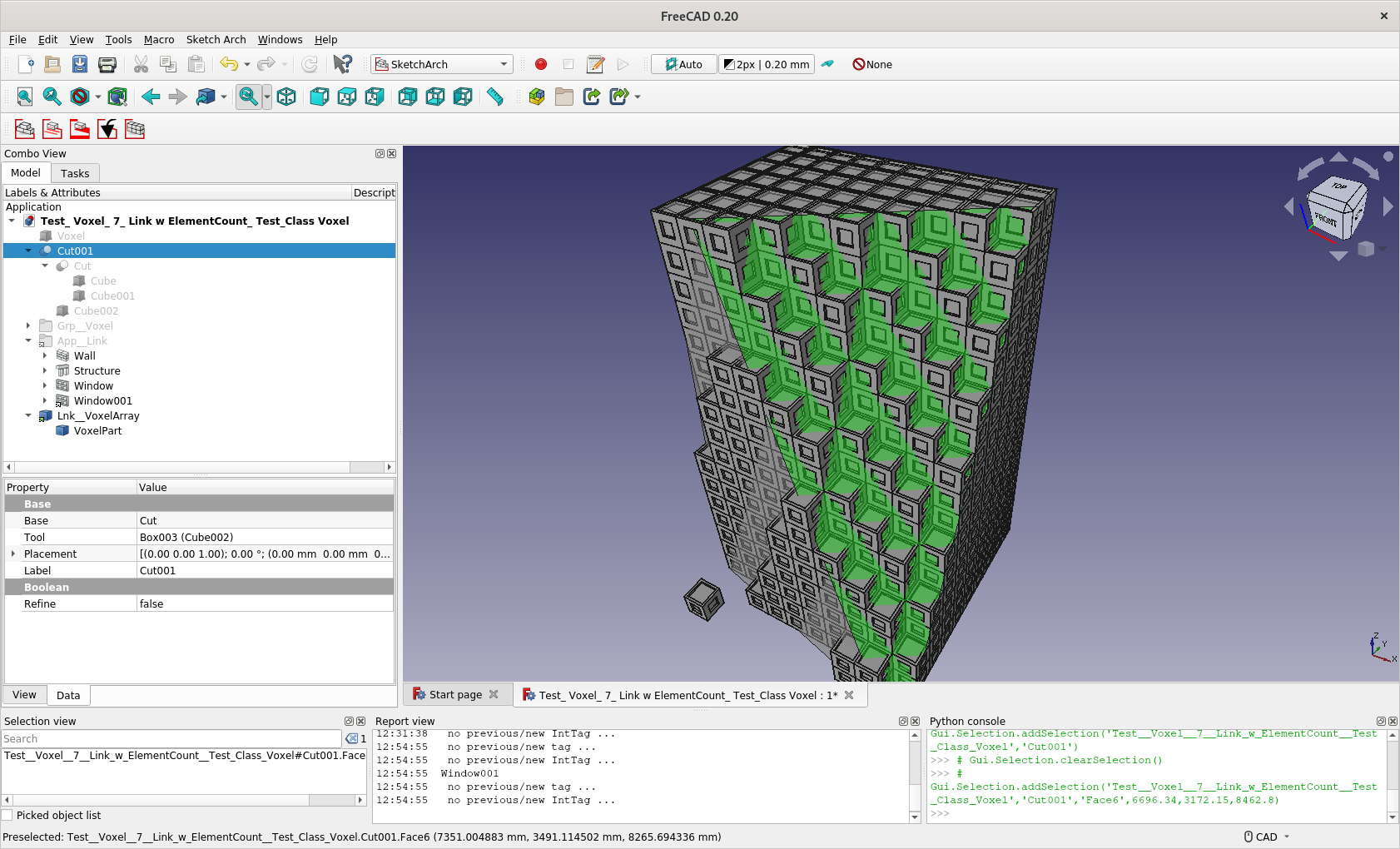Enable the Picked object list checkbox

pos(8,816)
